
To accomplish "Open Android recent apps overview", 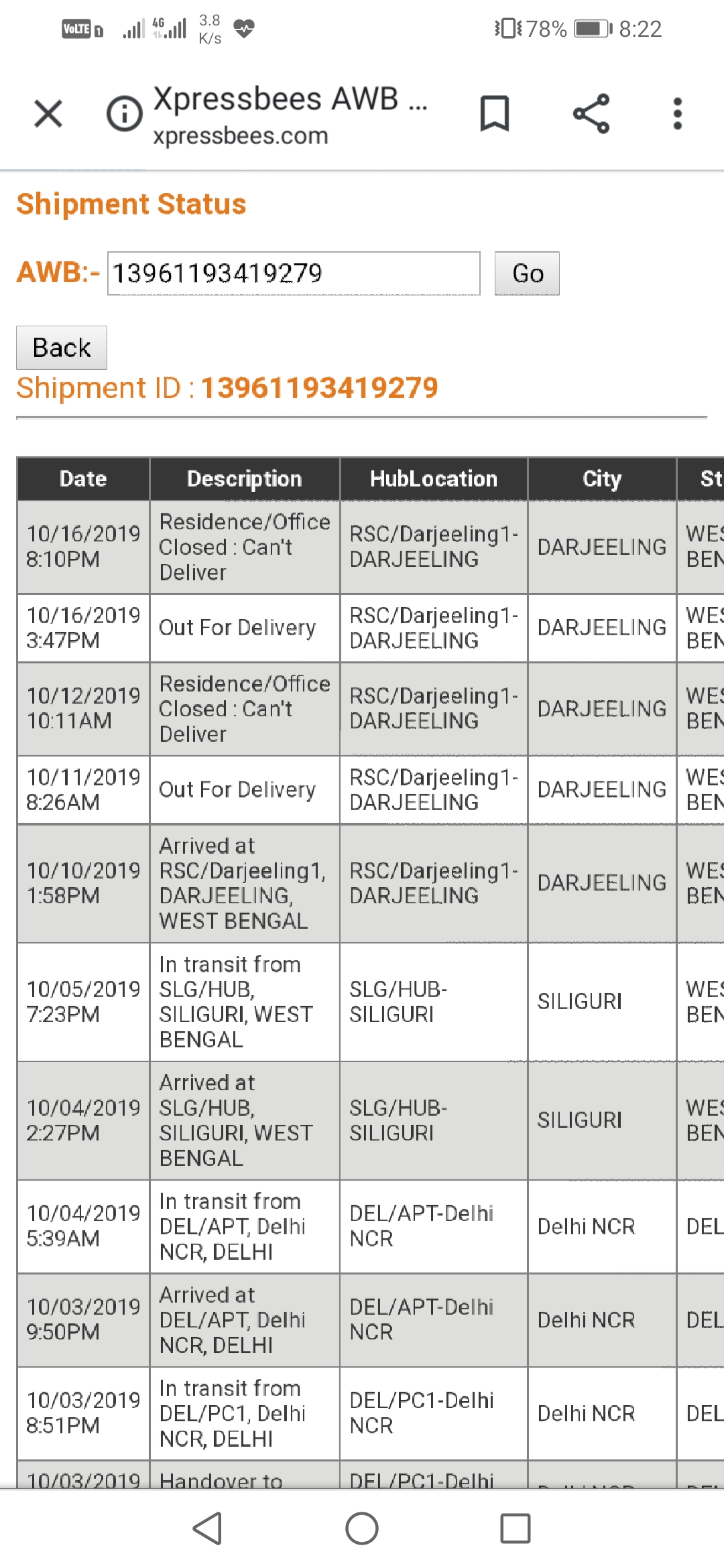I will [515, 1528].
